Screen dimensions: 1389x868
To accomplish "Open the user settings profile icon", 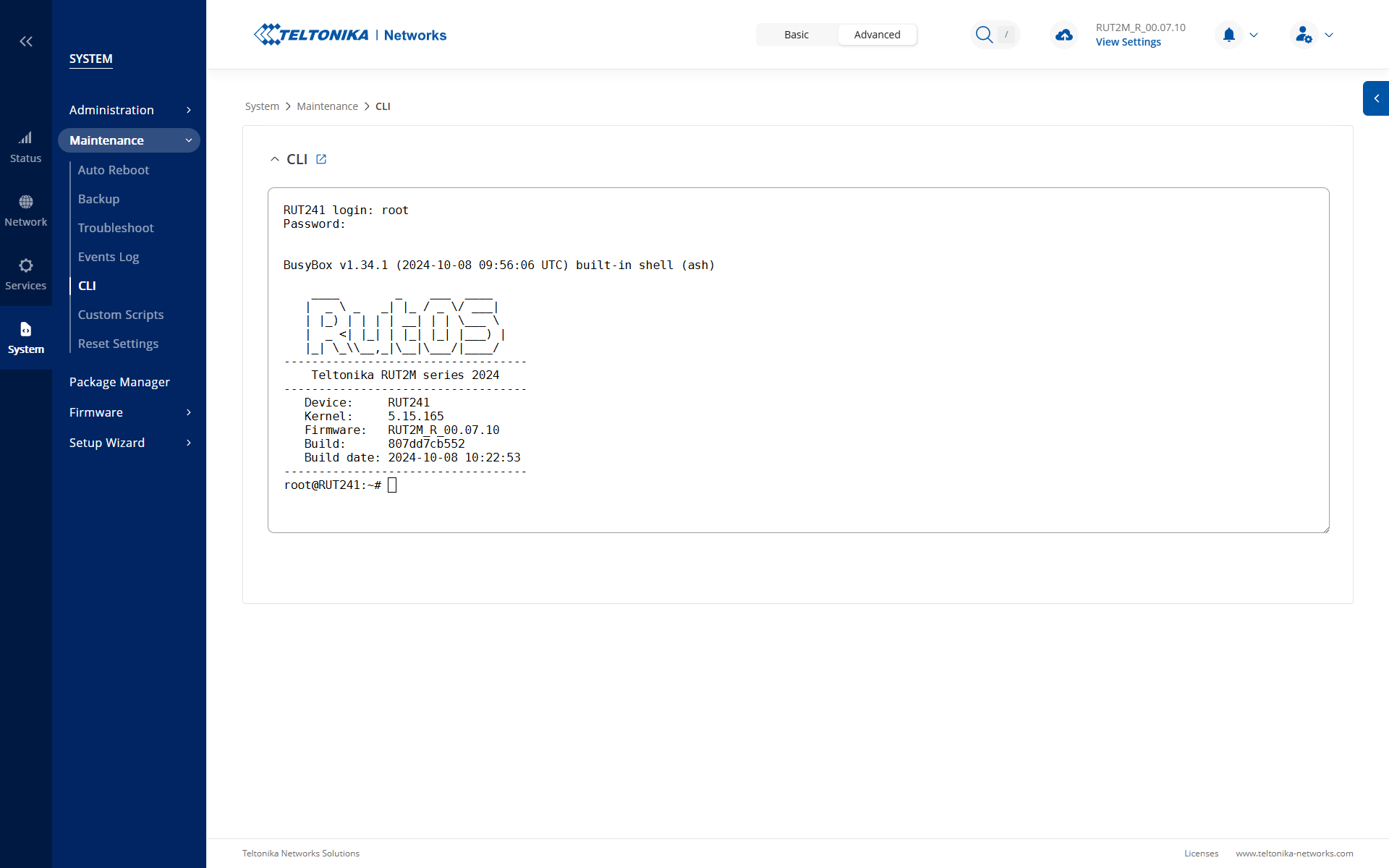I will point(1304,35).
